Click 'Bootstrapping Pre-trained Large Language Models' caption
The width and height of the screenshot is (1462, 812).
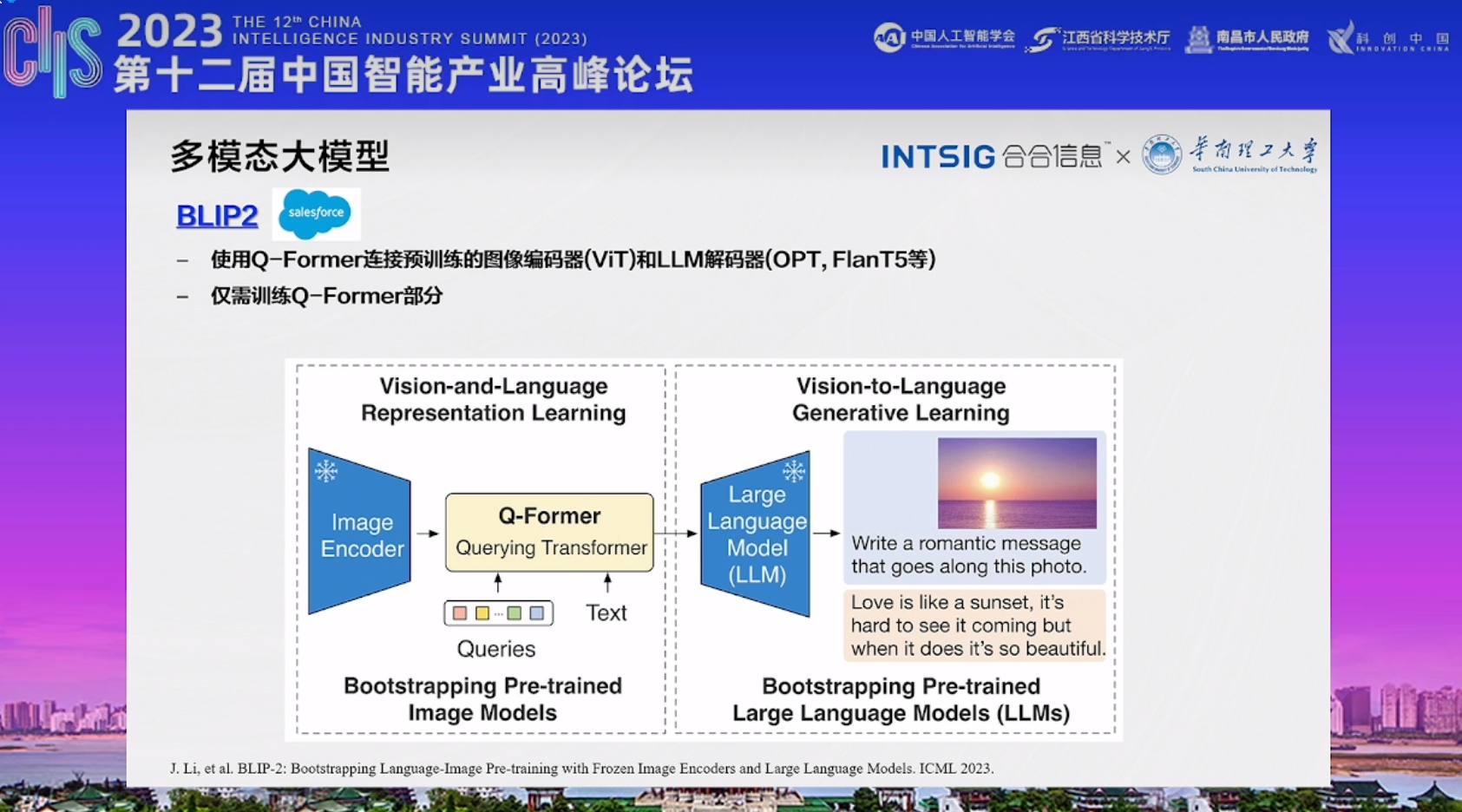tap(901, 699)
